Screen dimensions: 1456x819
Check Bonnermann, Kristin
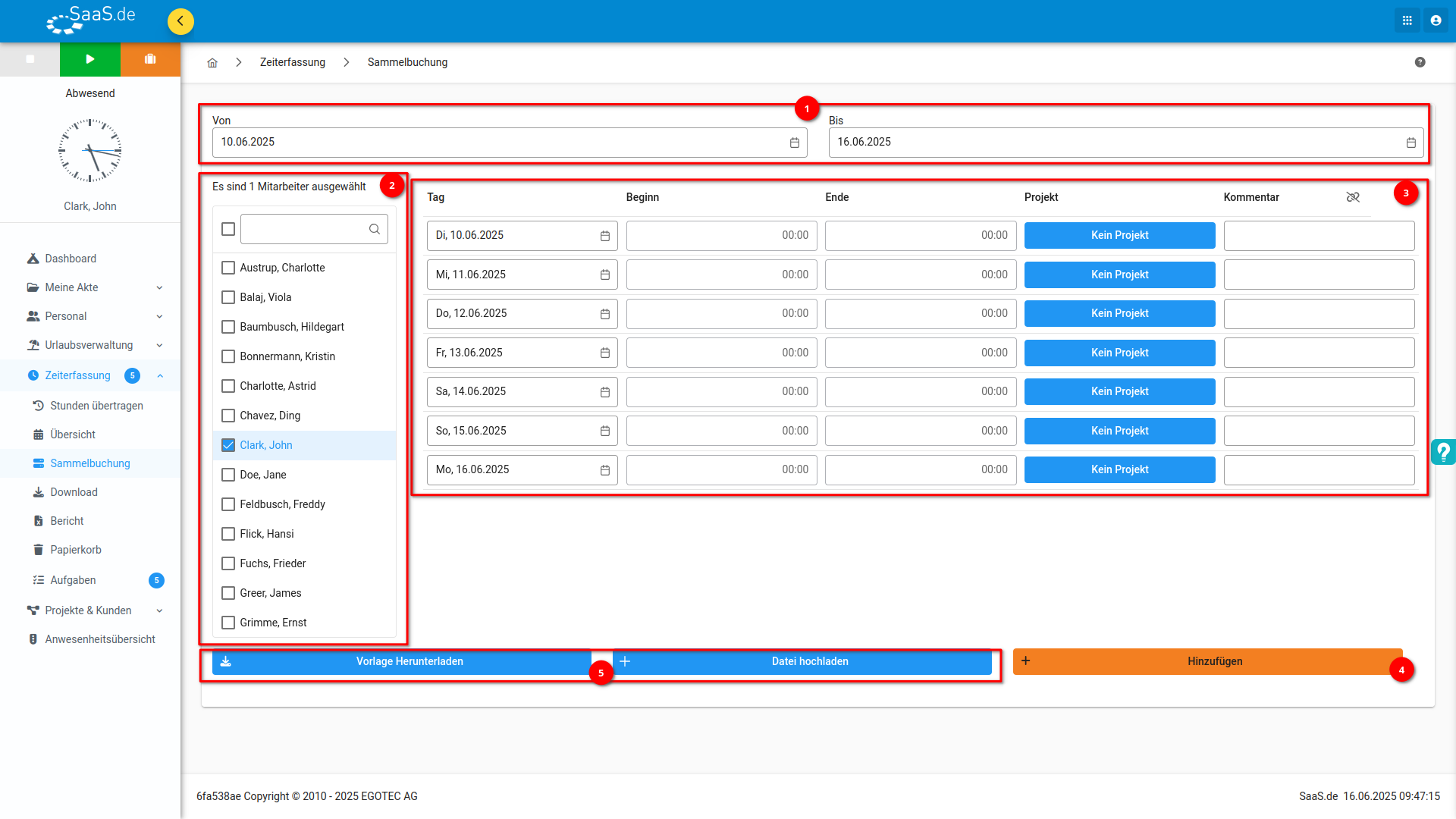click(x=227, y=356)
